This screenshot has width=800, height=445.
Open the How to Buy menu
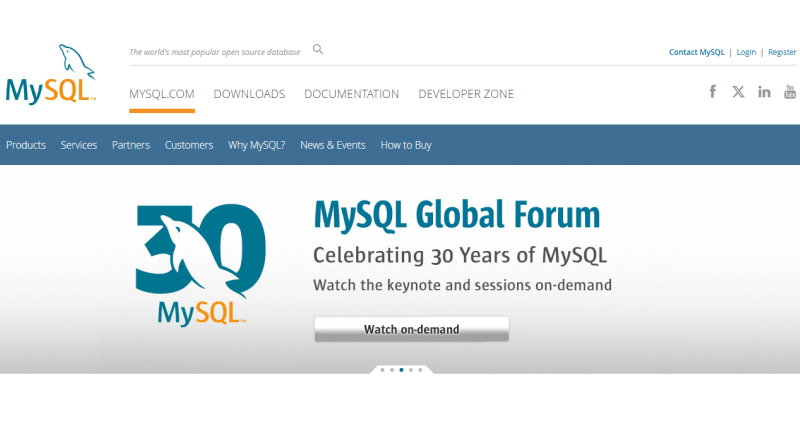pyautogui.click(x=406, y=145)
